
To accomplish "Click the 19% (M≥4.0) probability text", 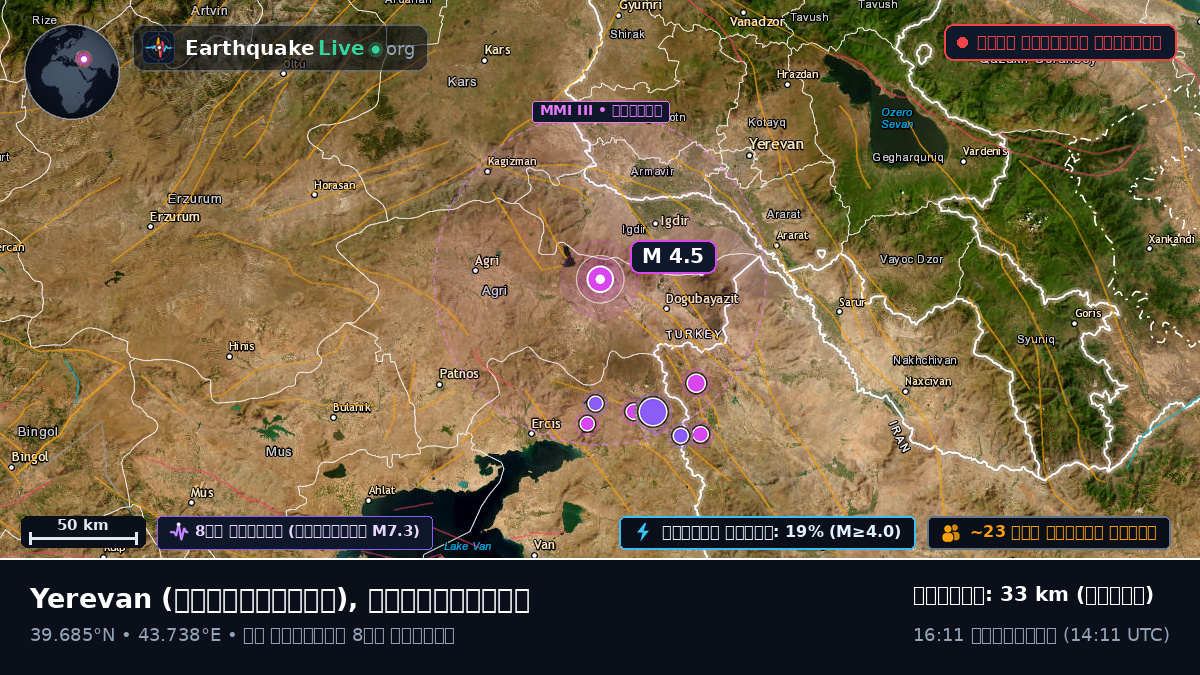I will 844,532.
